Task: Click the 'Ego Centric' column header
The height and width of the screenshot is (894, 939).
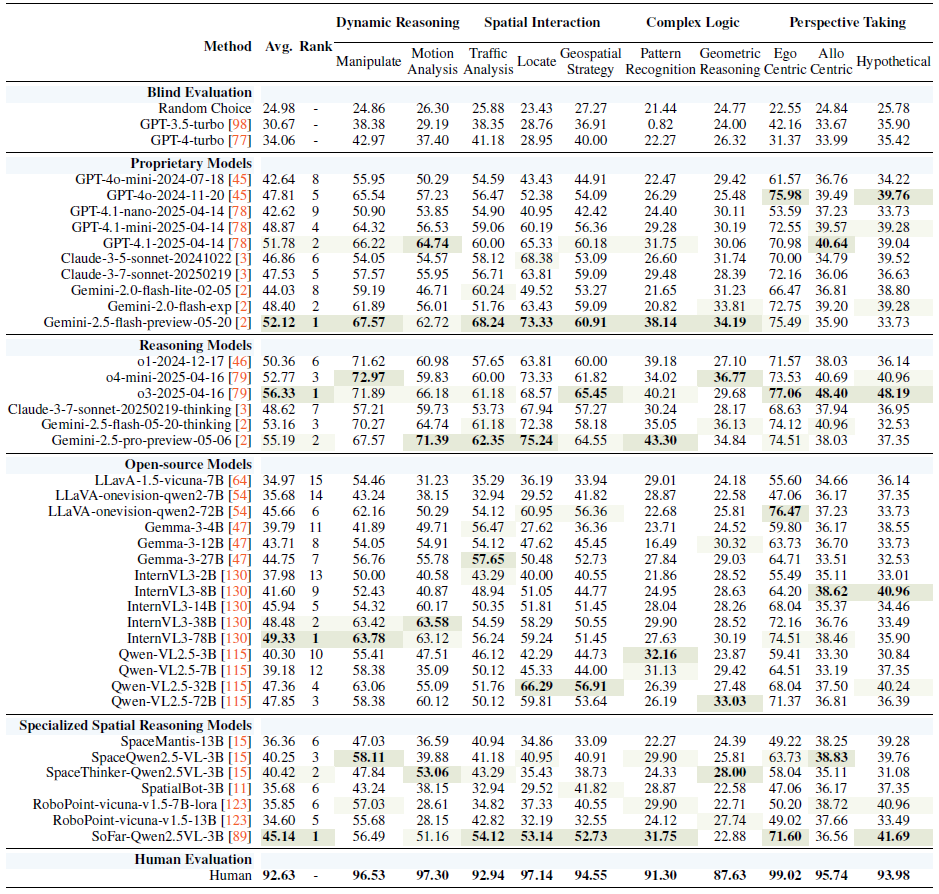Action: coord(785,62)
